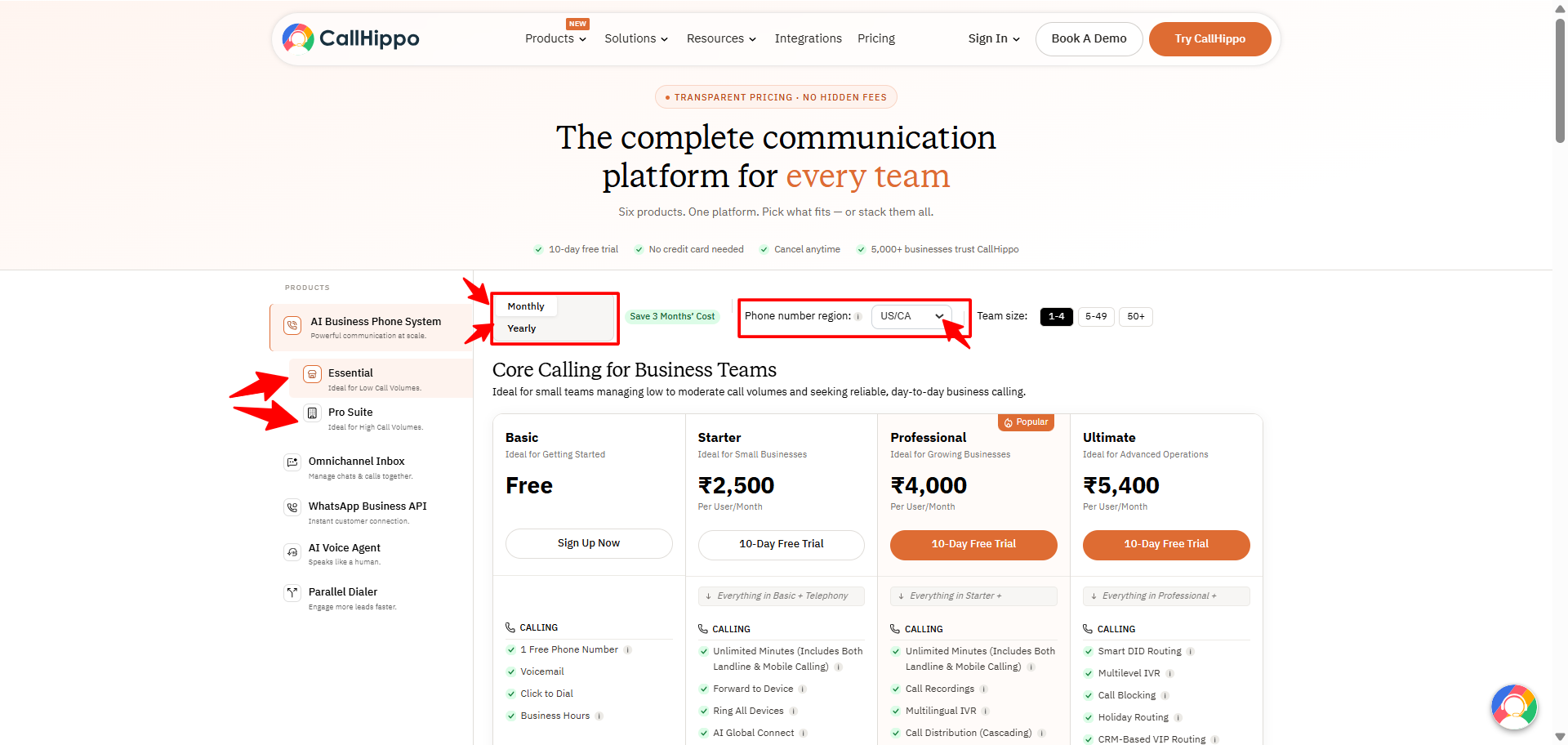Click the Parallel Dialer icon
This screenshot has width=1568, height=745.
pyautogui.click(x=292, y=593)
